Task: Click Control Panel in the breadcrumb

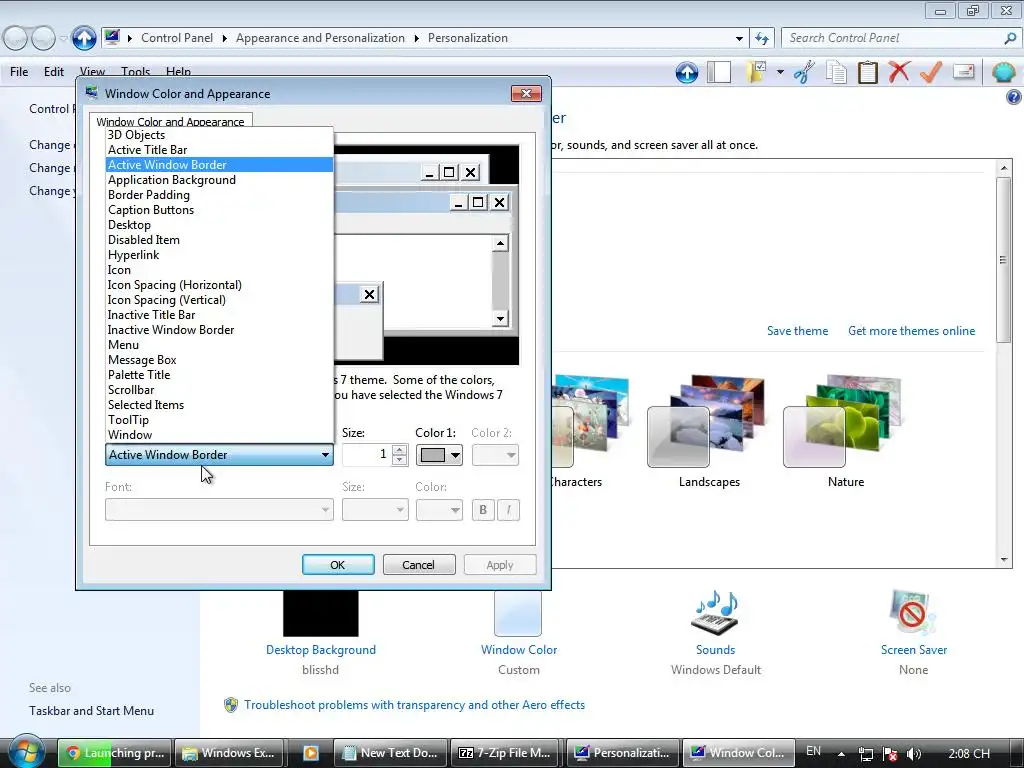Action: point(177,38)
